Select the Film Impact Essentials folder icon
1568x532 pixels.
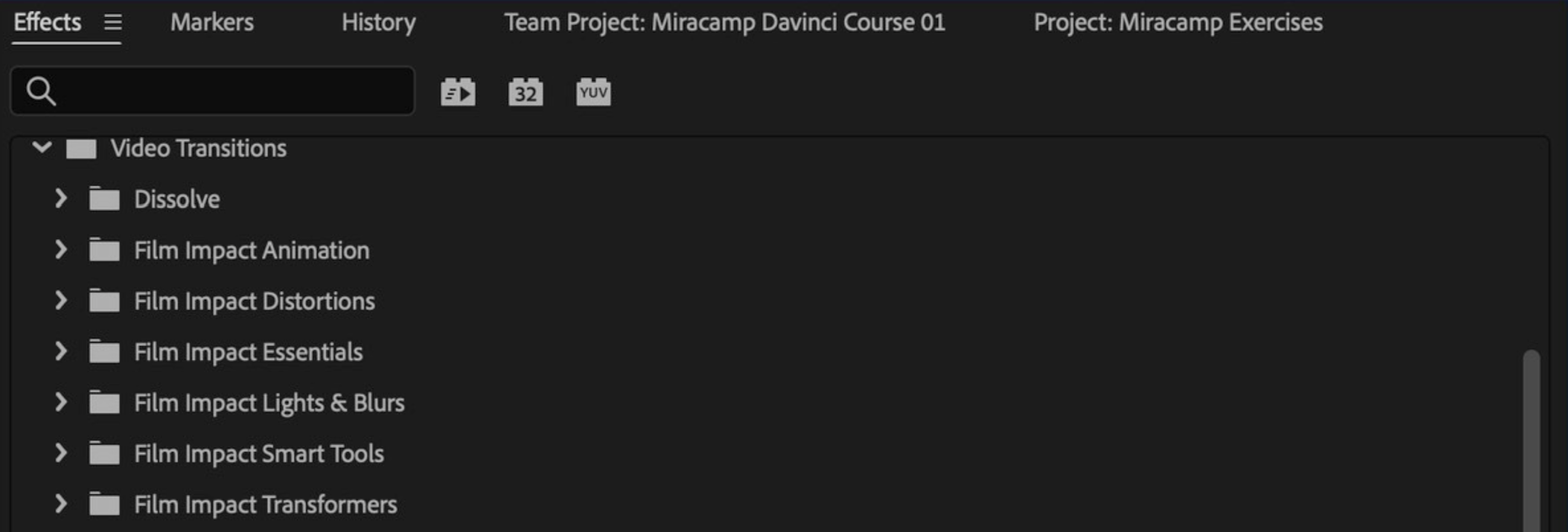click(104, 351)
